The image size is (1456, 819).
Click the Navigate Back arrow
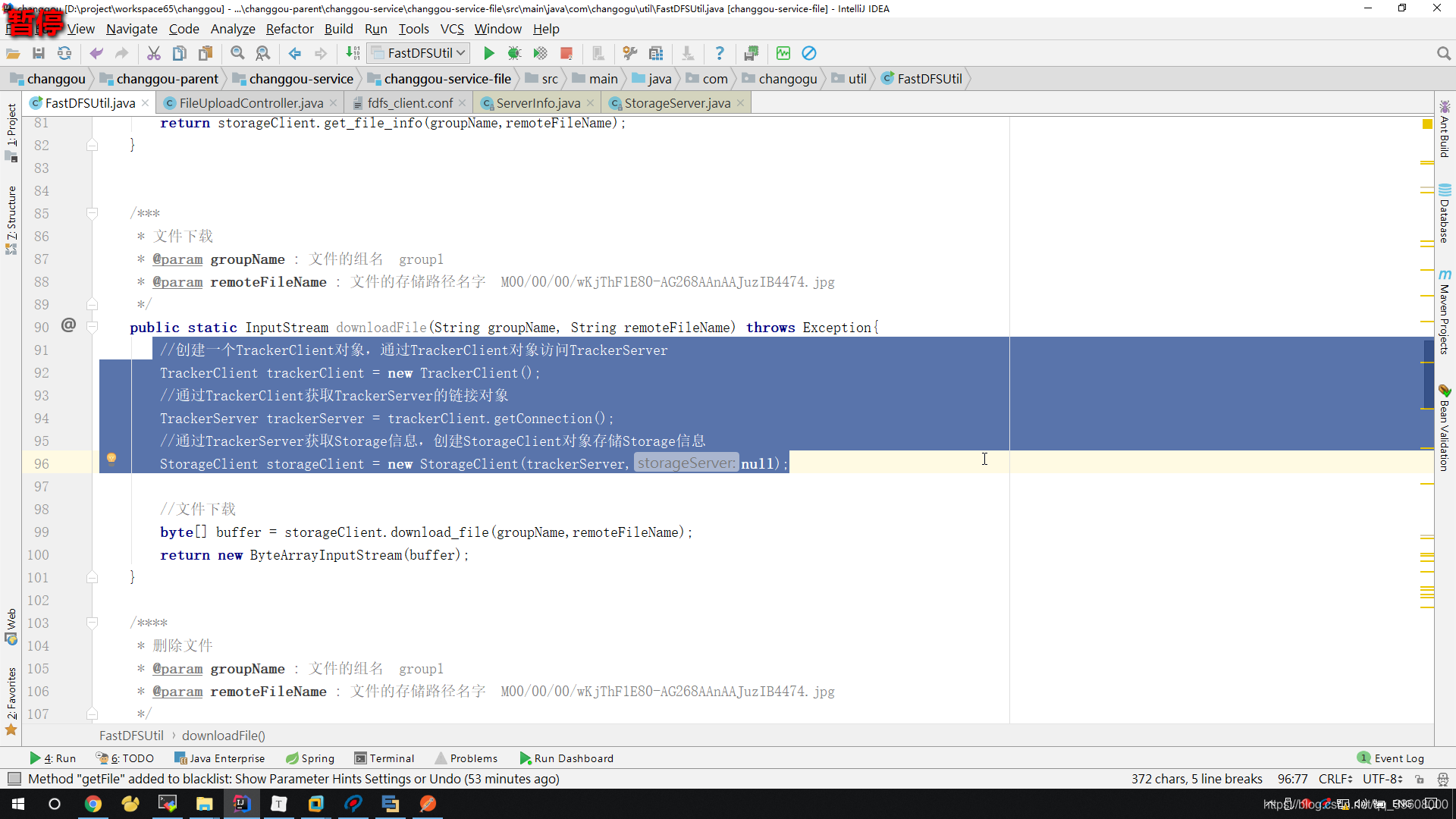coord(295,53)
